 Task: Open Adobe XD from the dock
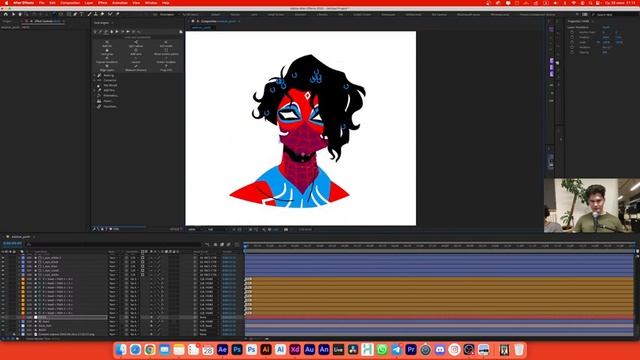pos(295,349)
